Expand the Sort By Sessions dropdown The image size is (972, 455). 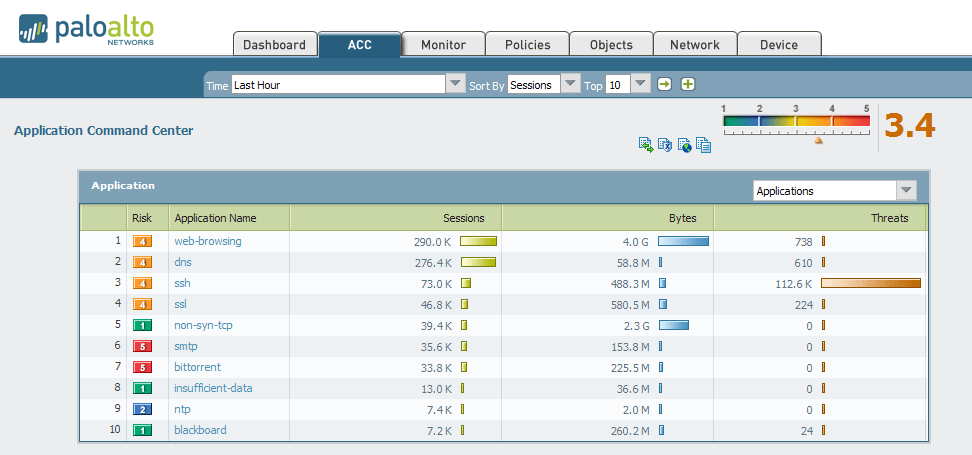[570, 85]
